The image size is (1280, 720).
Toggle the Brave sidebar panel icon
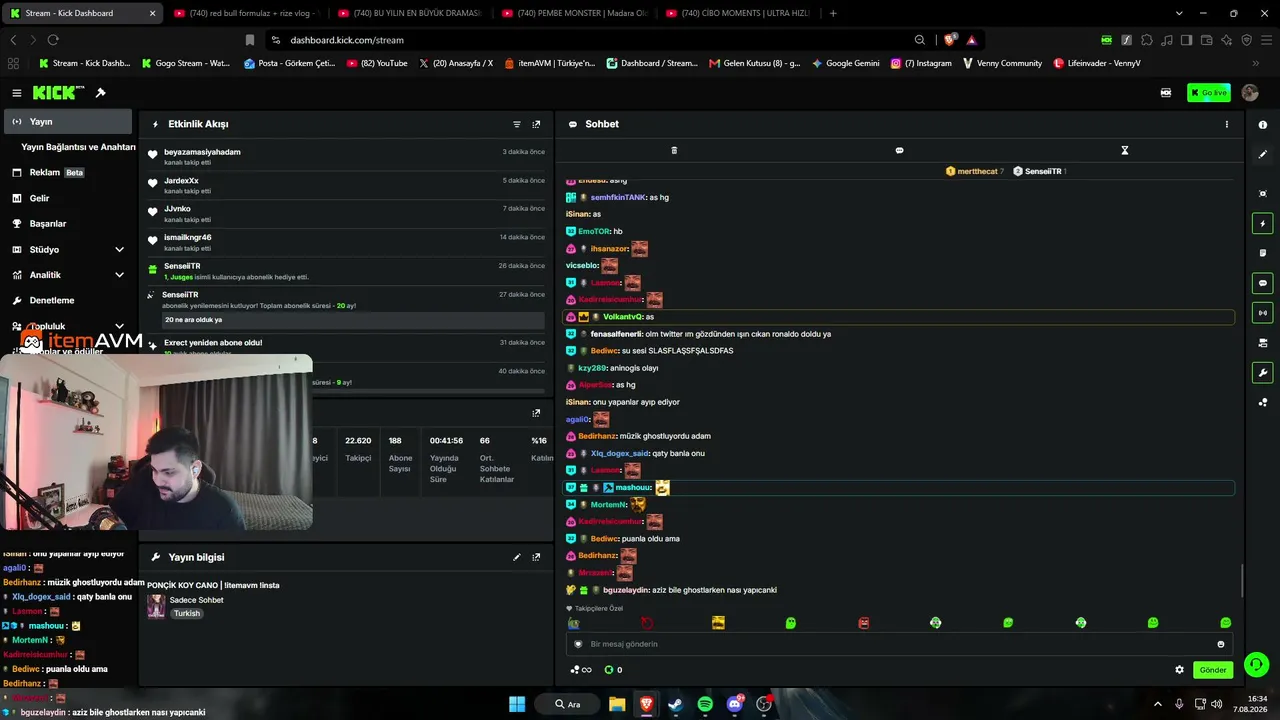[x=1186, y=40]
